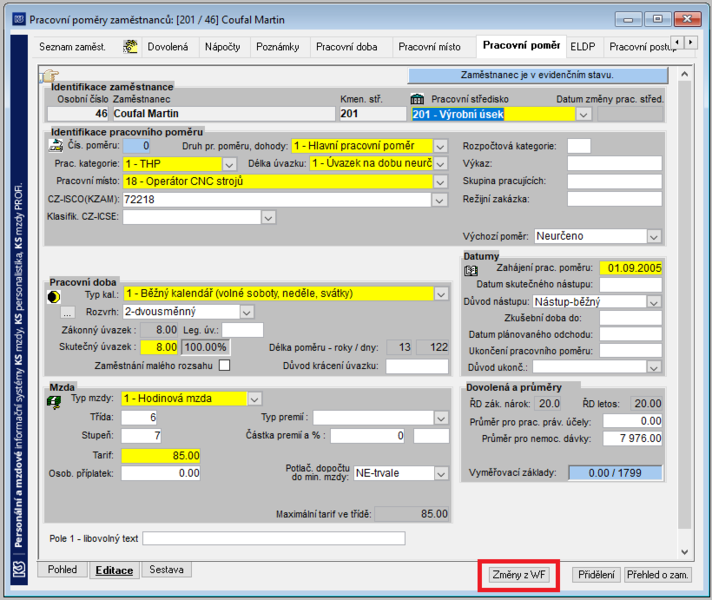This screenshot has width=712, height=600.
Task: Click the ellipsis button beside Rozvrh
Action: (67, 313)
